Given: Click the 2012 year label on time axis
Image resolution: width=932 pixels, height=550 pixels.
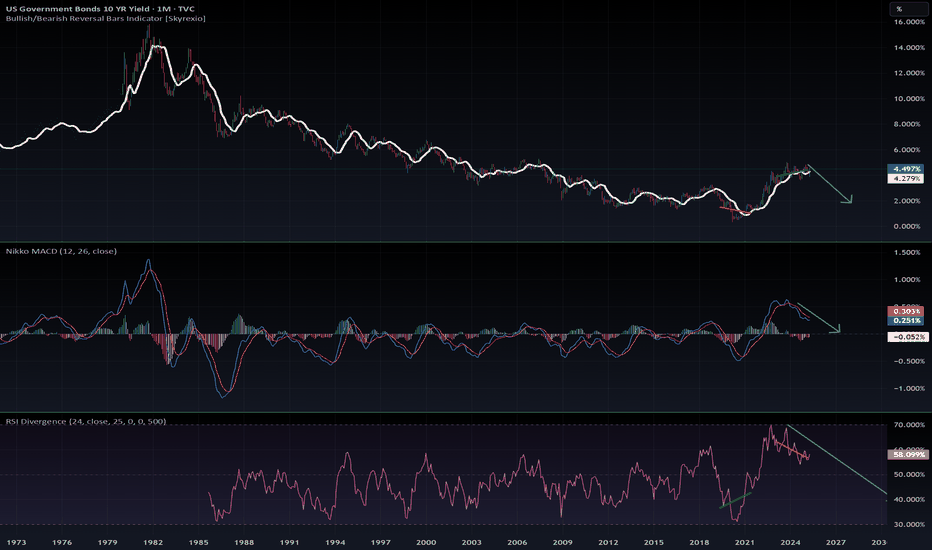Looking at the screenshot, I should pyautogui.click(x=608, y=542).
